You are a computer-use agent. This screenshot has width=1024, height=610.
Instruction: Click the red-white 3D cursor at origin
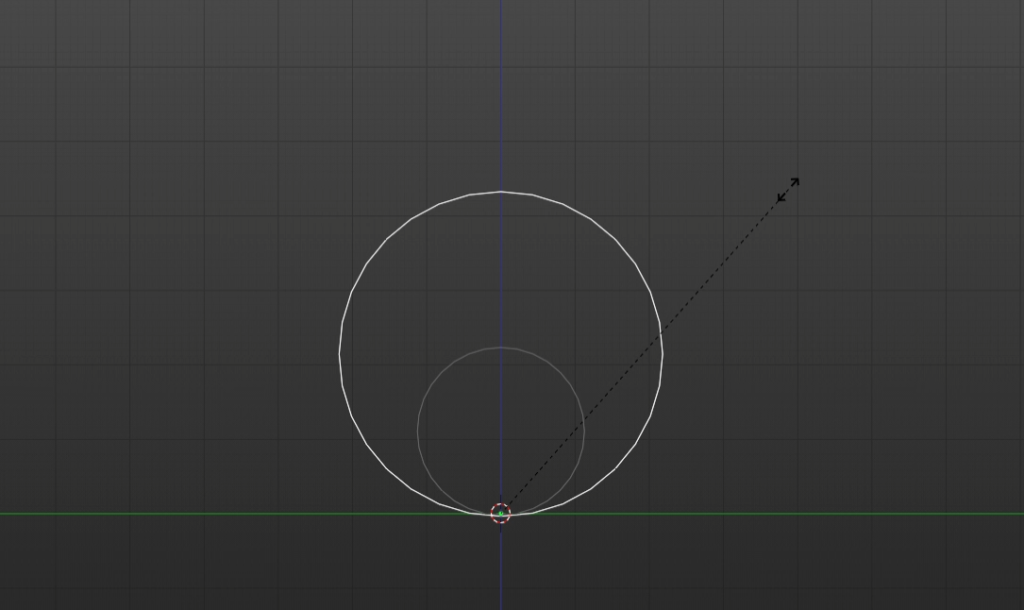(501, 513)
